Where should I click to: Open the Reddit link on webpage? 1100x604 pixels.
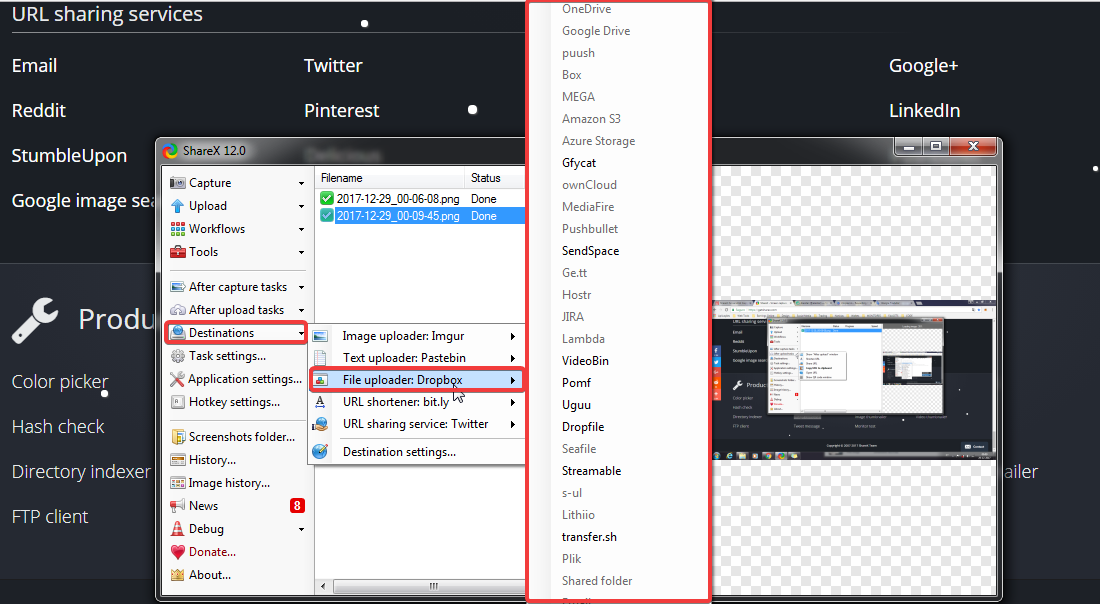click(x=39, y=110)
